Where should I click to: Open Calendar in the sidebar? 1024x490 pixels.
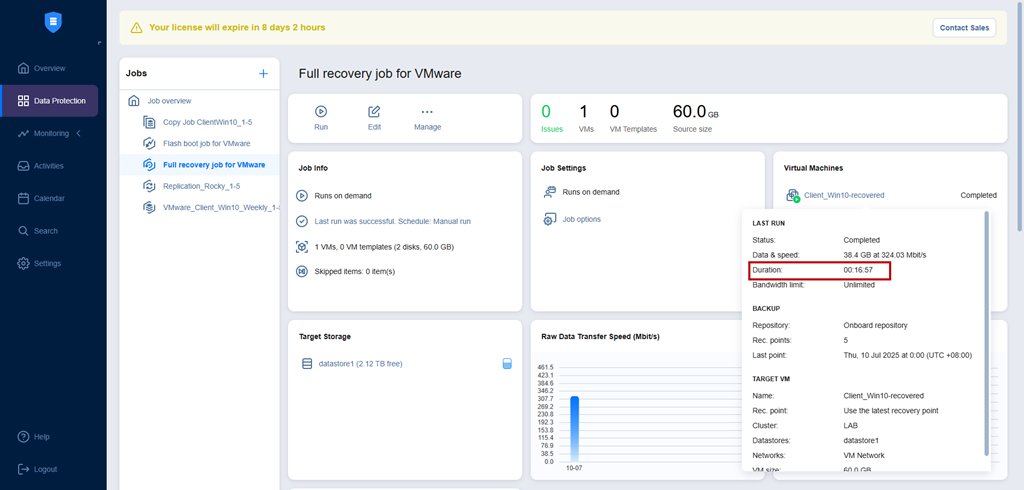click(50, 198)
